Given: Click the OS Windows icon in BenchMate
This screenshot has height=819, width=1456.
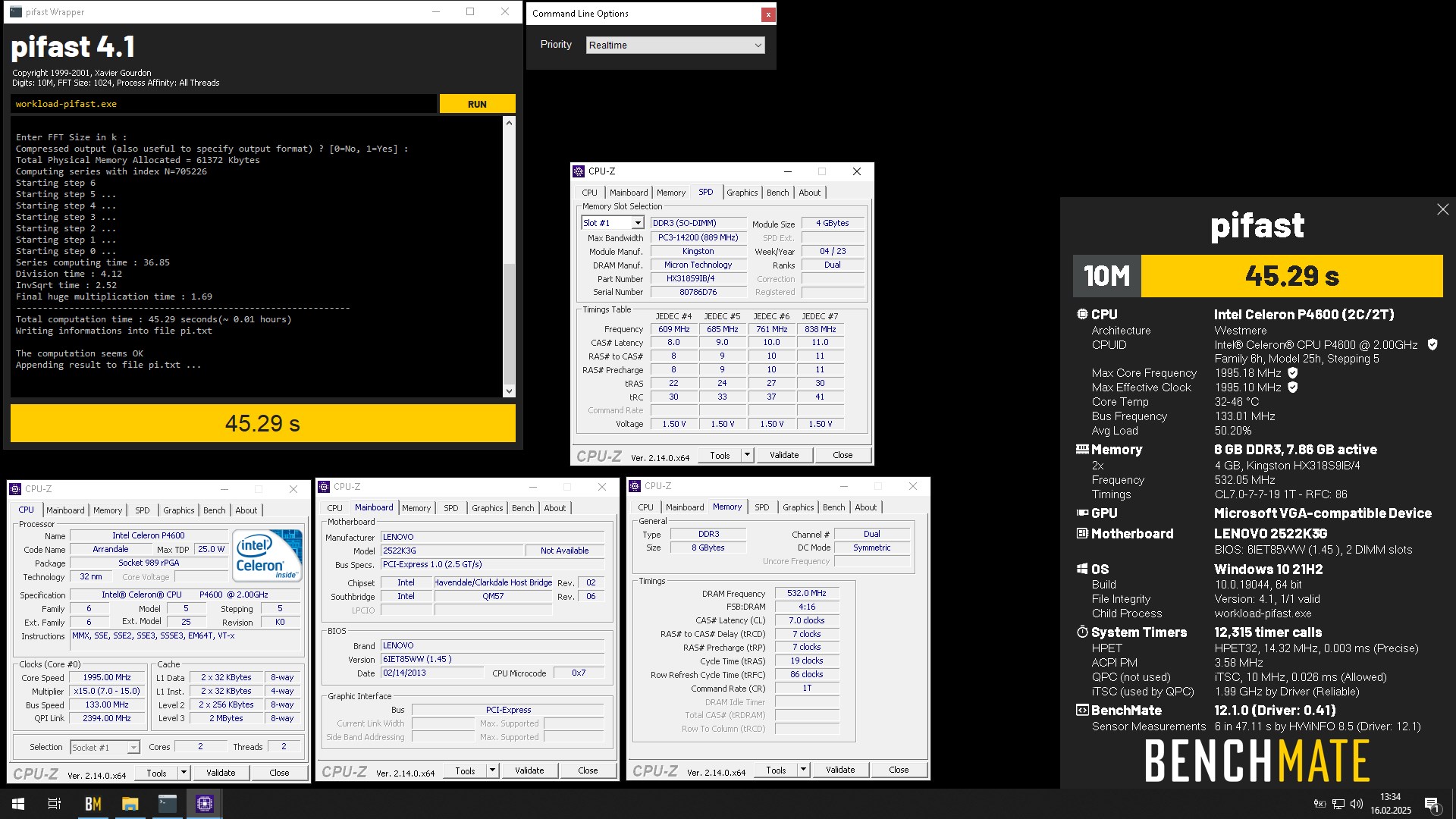Looking at the screenshot, I should [x=1082, y=569].
